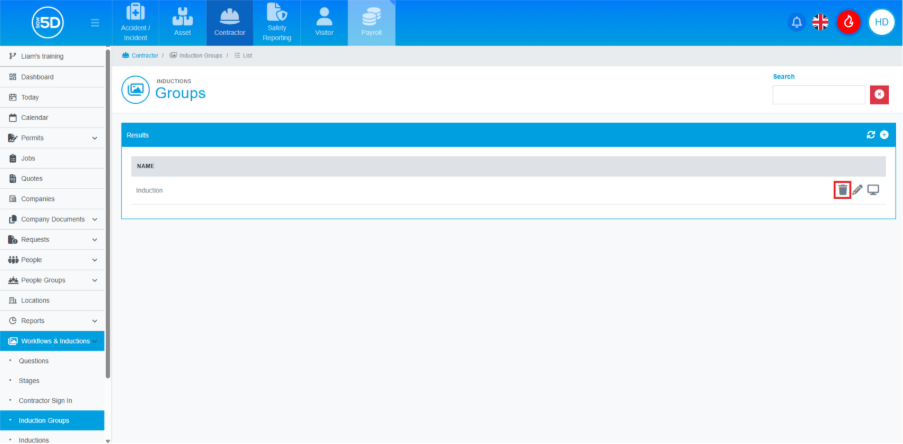Click the Search input field

point(818,95)
